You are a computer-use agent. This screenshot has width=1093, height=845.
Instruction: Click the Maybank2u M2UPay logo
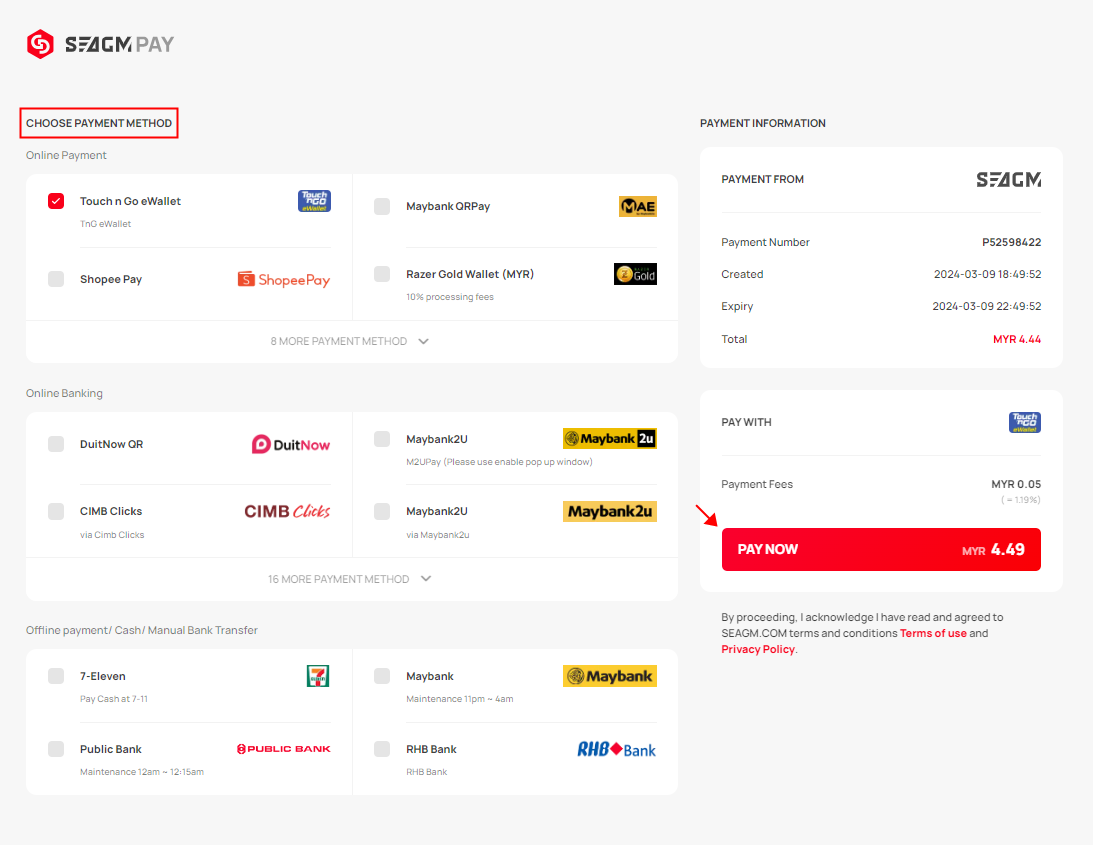610,439
